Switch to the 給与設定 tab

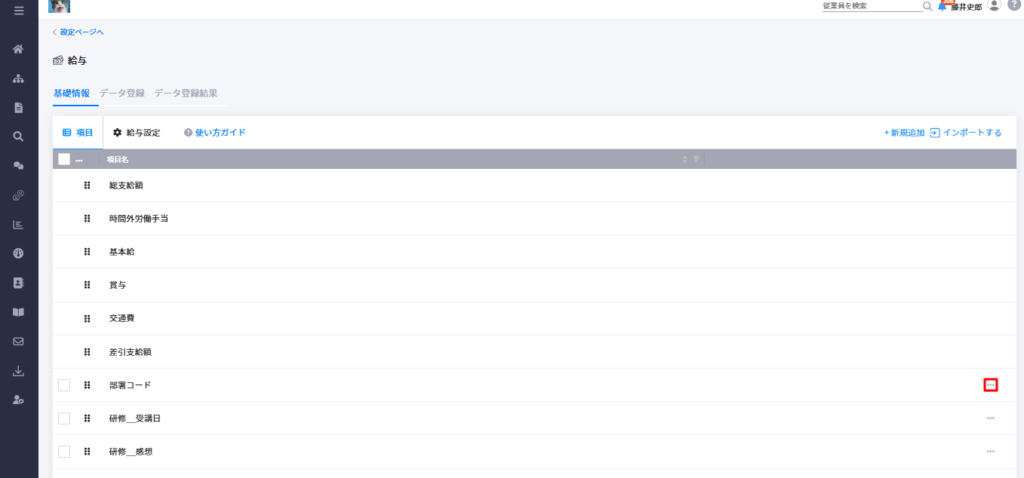click(136, 133)
